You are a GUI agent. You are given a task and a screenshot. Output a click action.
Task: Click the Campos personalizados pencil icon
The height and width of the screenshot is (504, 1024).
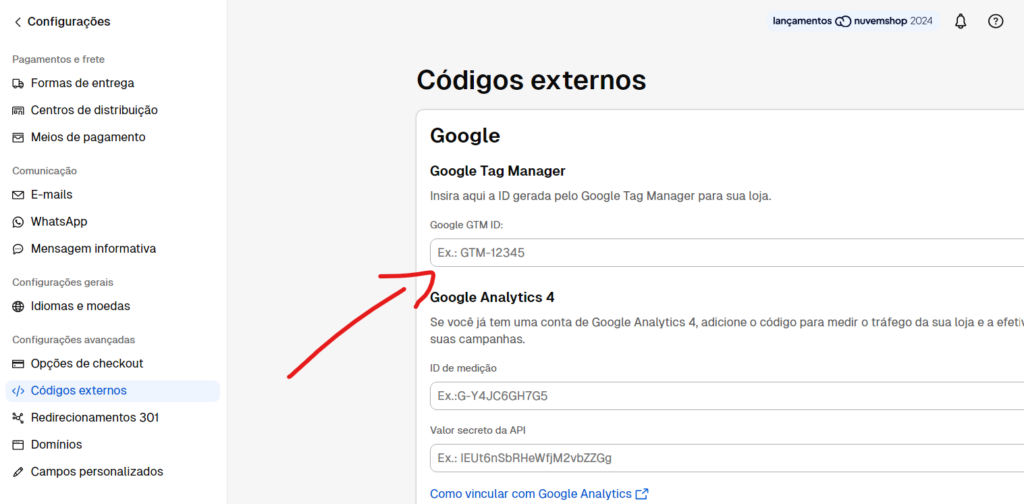pos(18,472)
